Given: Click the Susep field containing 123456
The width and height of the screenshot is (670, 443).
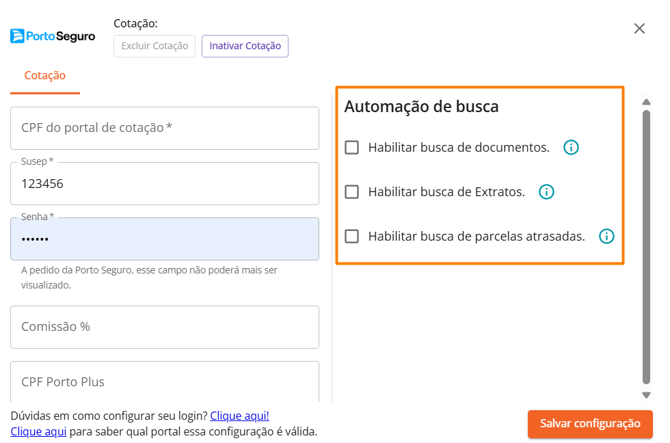Looking at the screenshot, I should (x=165, y=184).
